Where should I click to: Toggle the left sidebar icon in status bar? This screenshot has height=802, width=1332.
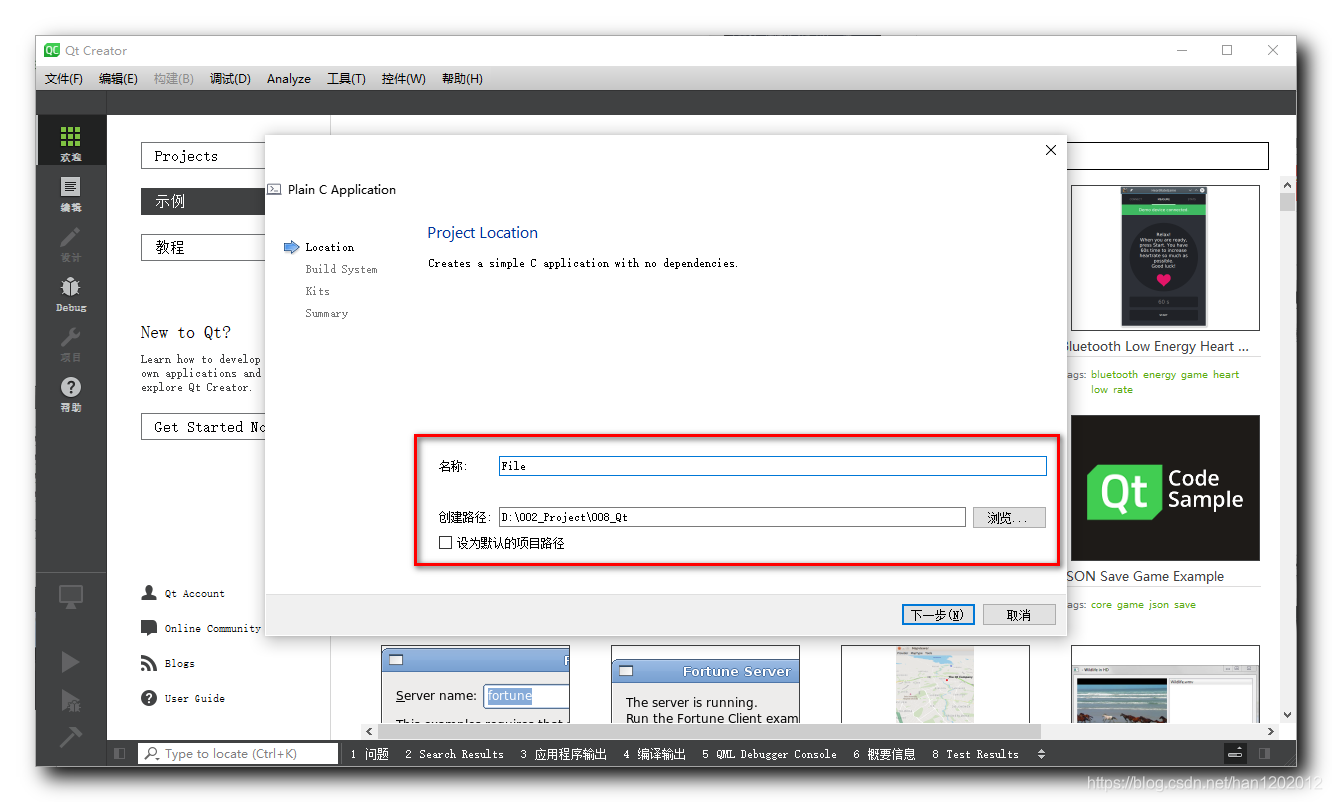coord(119,754)
